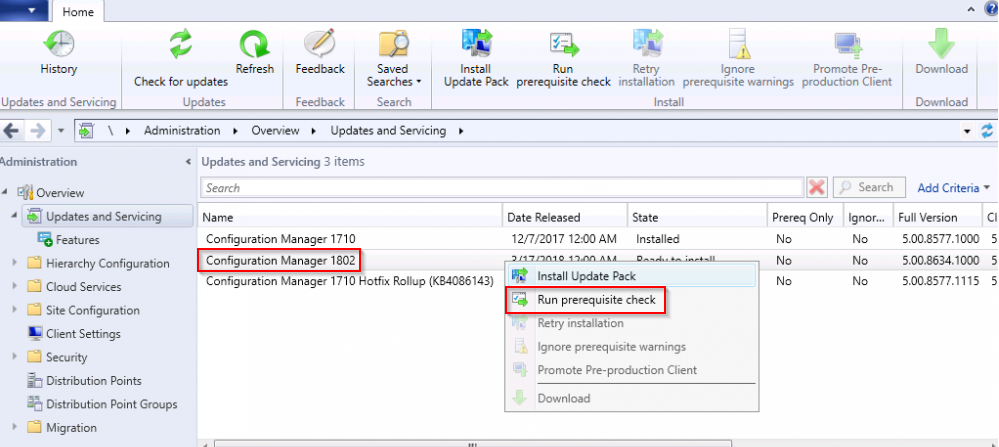Click the 5.00.8577.1115 version cell

(x=938, y=281)
